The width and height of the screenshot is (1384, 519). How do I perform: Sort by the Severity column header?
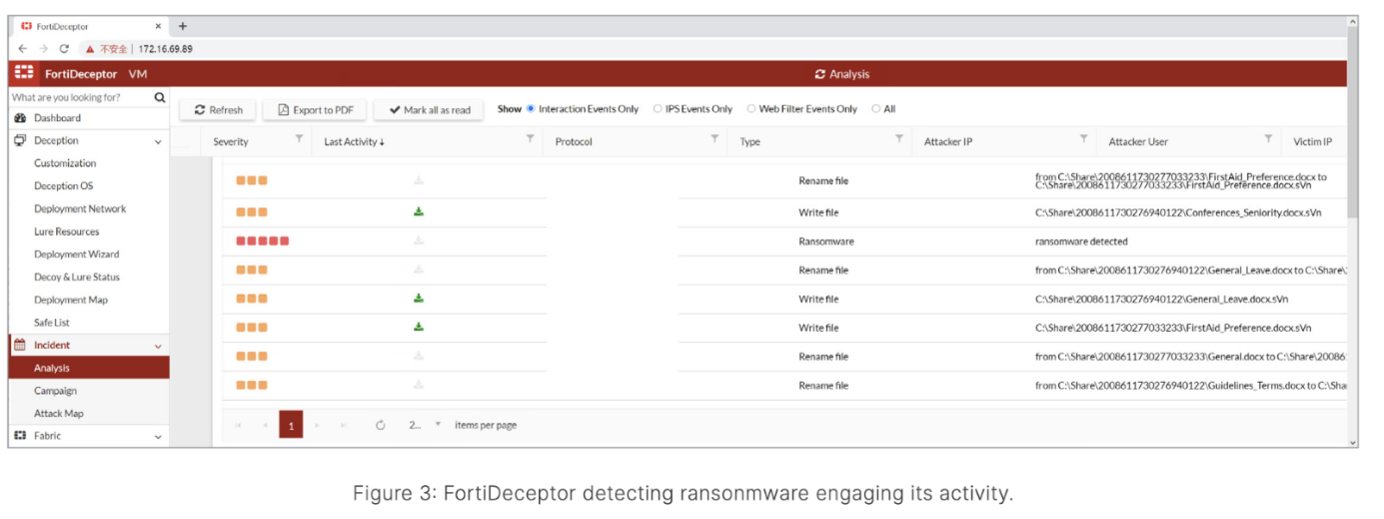click(231, 142)
